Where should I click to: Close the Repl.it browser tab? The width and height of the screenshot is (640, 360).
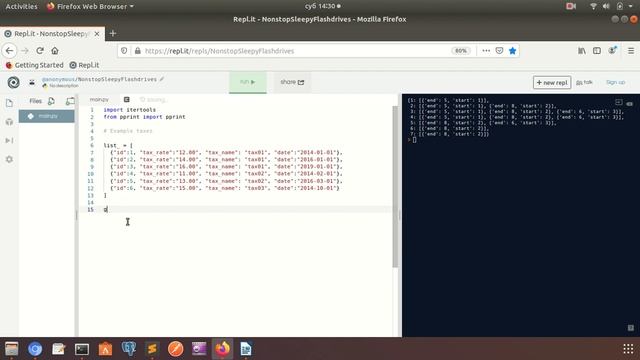97,34
